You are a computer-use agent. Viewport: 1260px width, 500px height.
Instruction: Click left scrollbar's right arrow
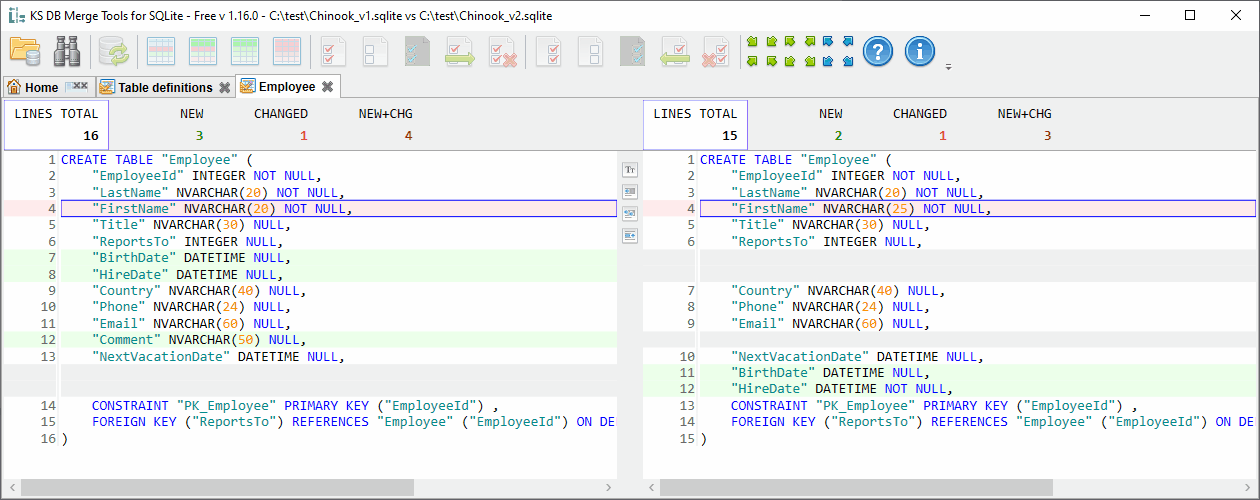point(609,487)
